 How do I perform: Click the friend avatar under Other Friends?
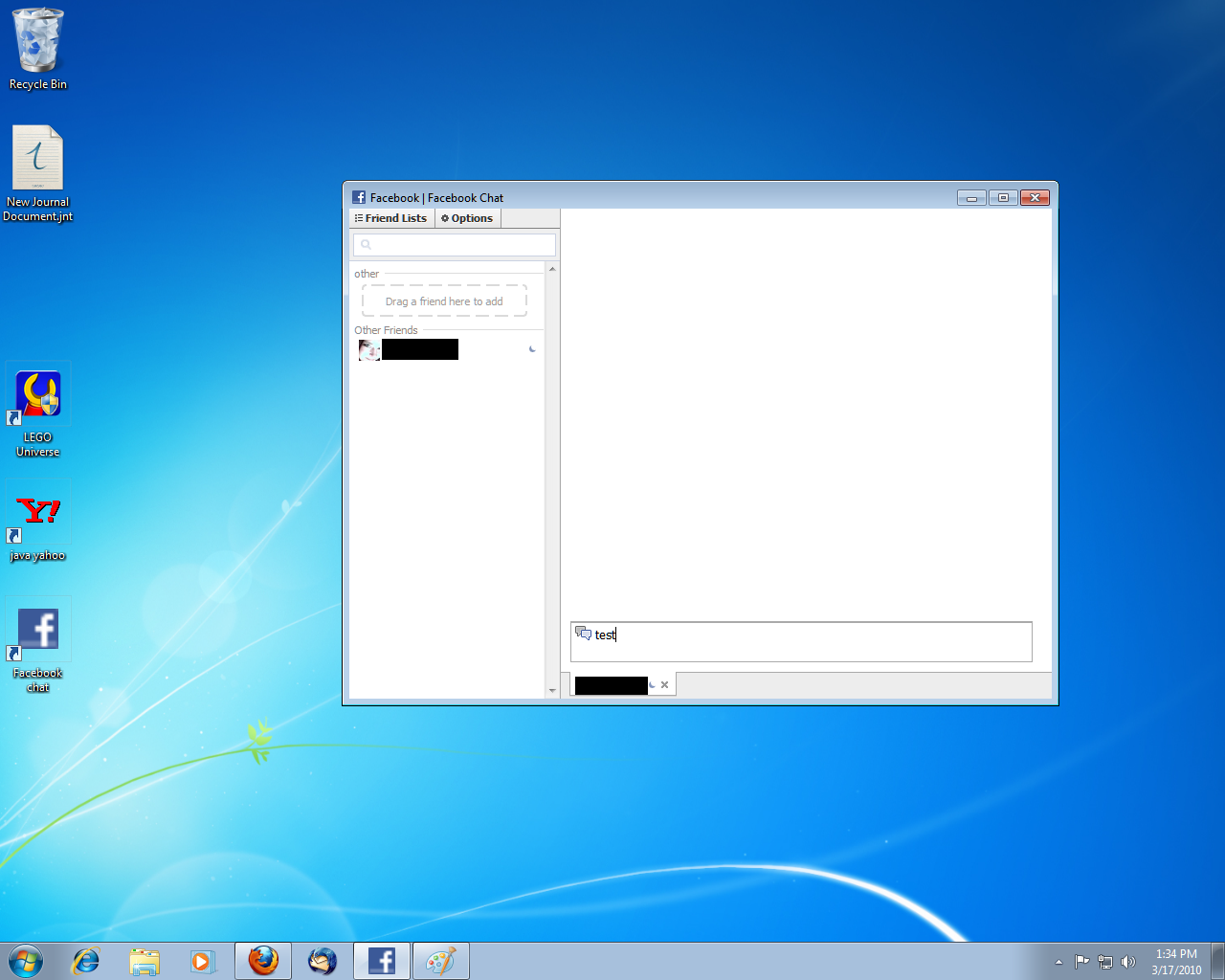[369, 349]
